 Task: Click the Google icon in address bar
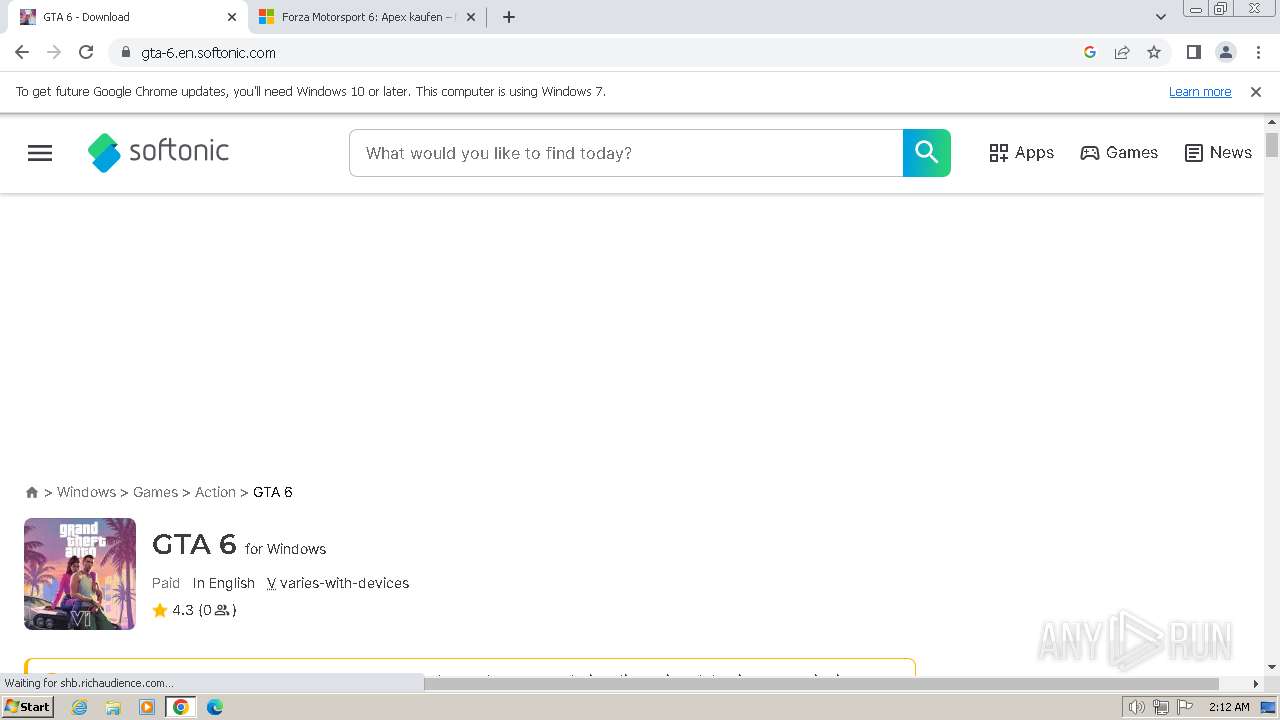pos(1090,52)
